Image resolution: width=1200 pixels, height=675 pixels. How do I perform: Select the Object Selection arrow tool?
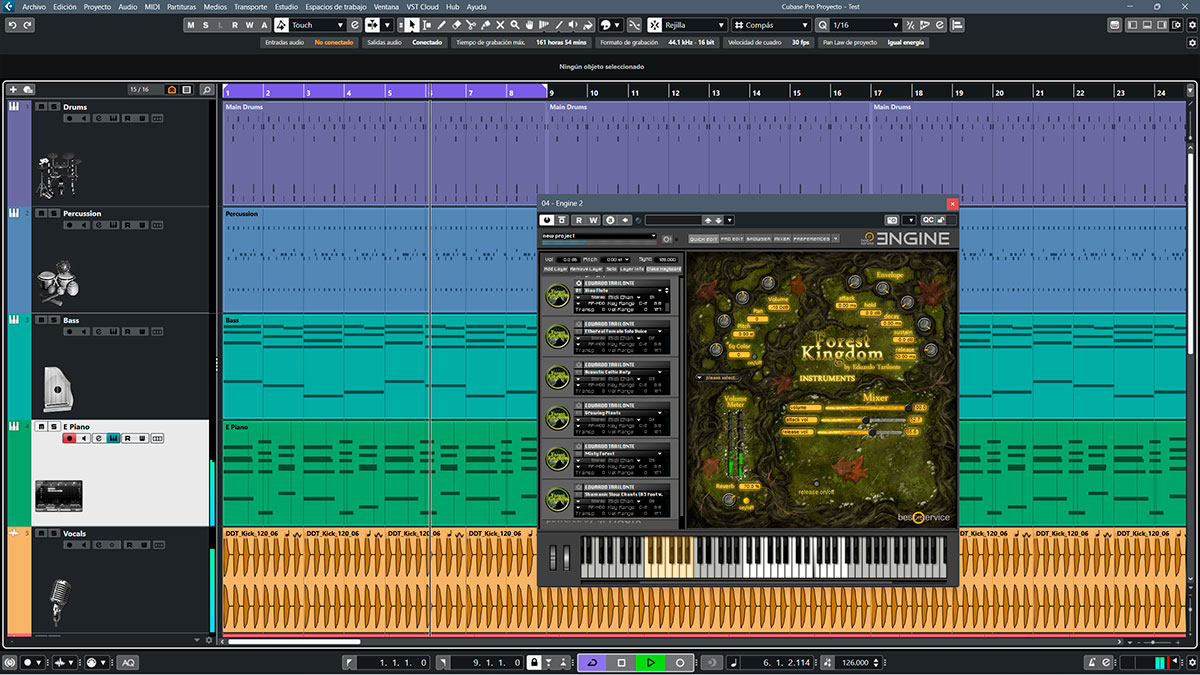413,25
